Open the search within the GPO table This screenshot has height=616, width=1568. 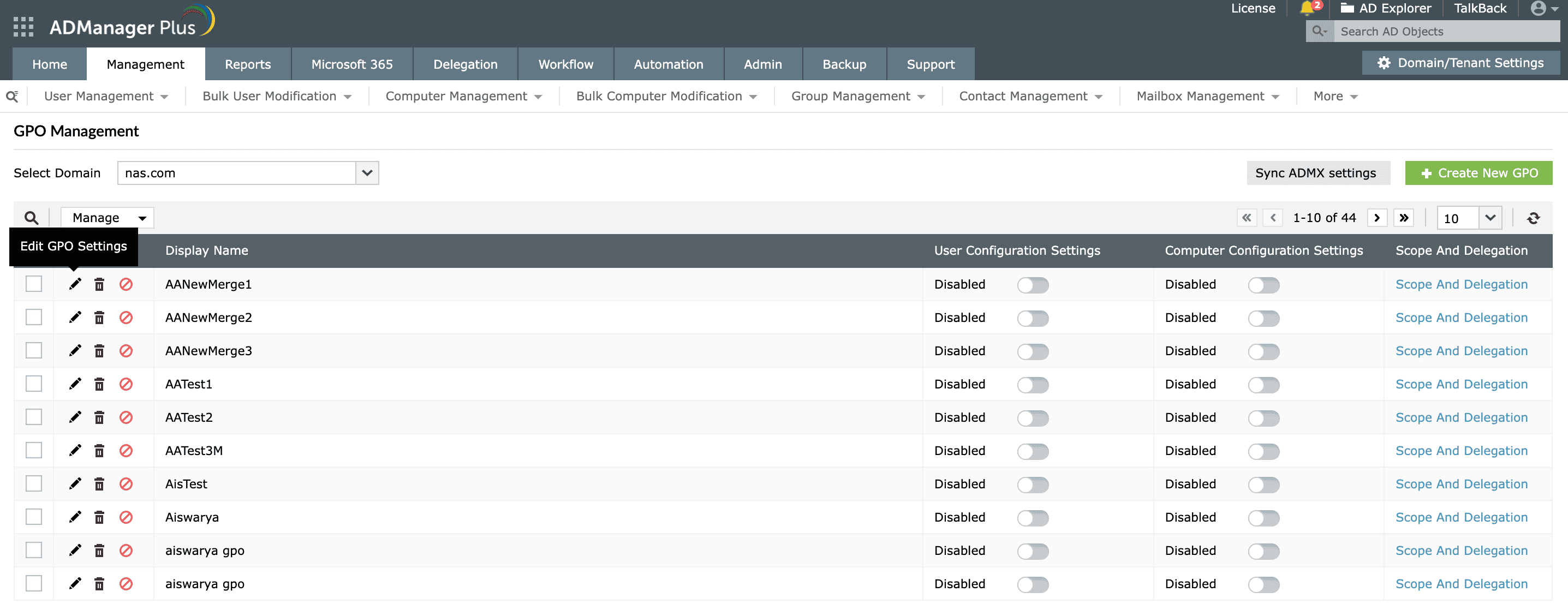click(31, 217)
